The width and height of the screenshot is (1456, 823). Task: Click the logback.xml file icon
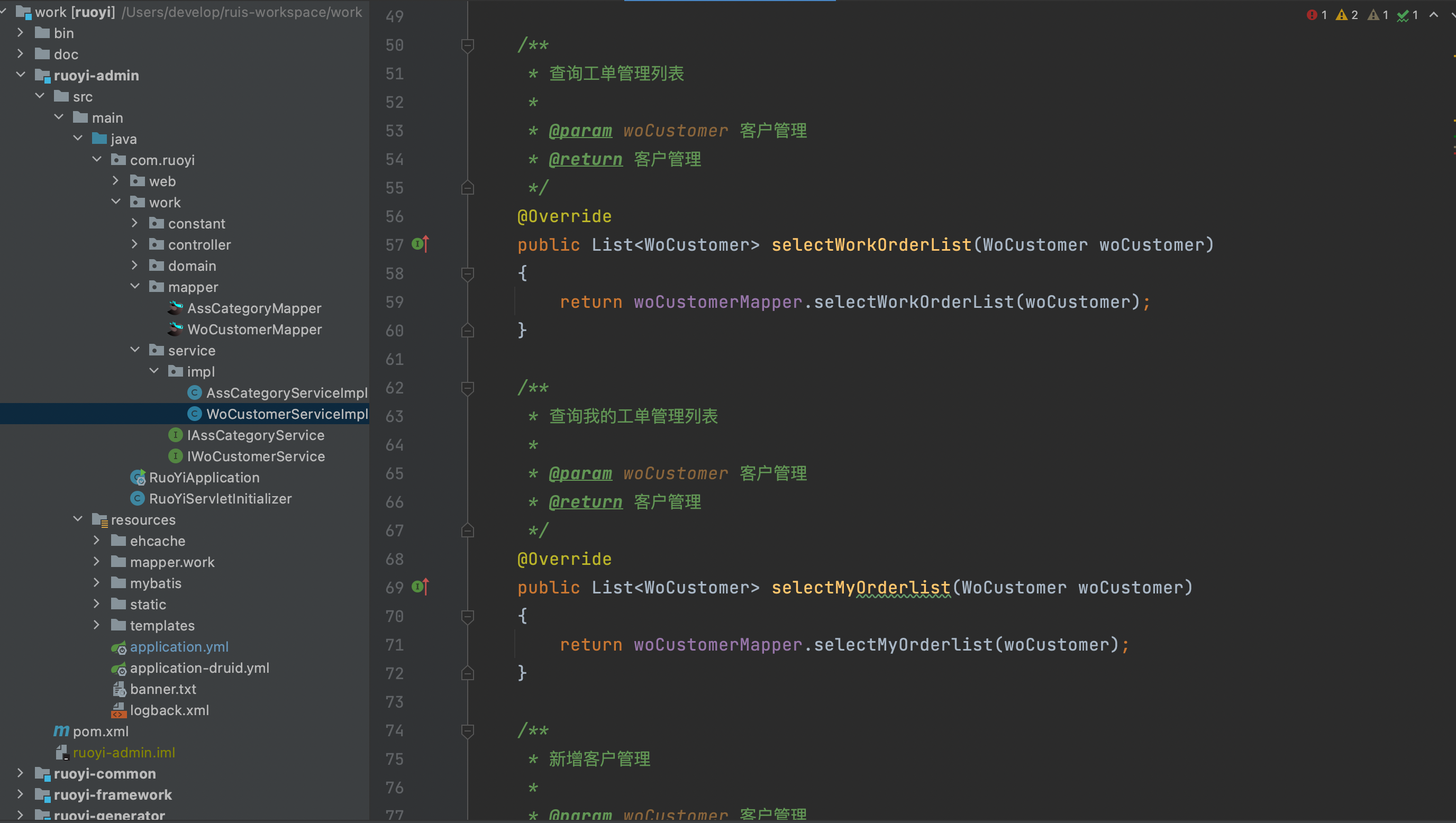(x=119, y=710)
